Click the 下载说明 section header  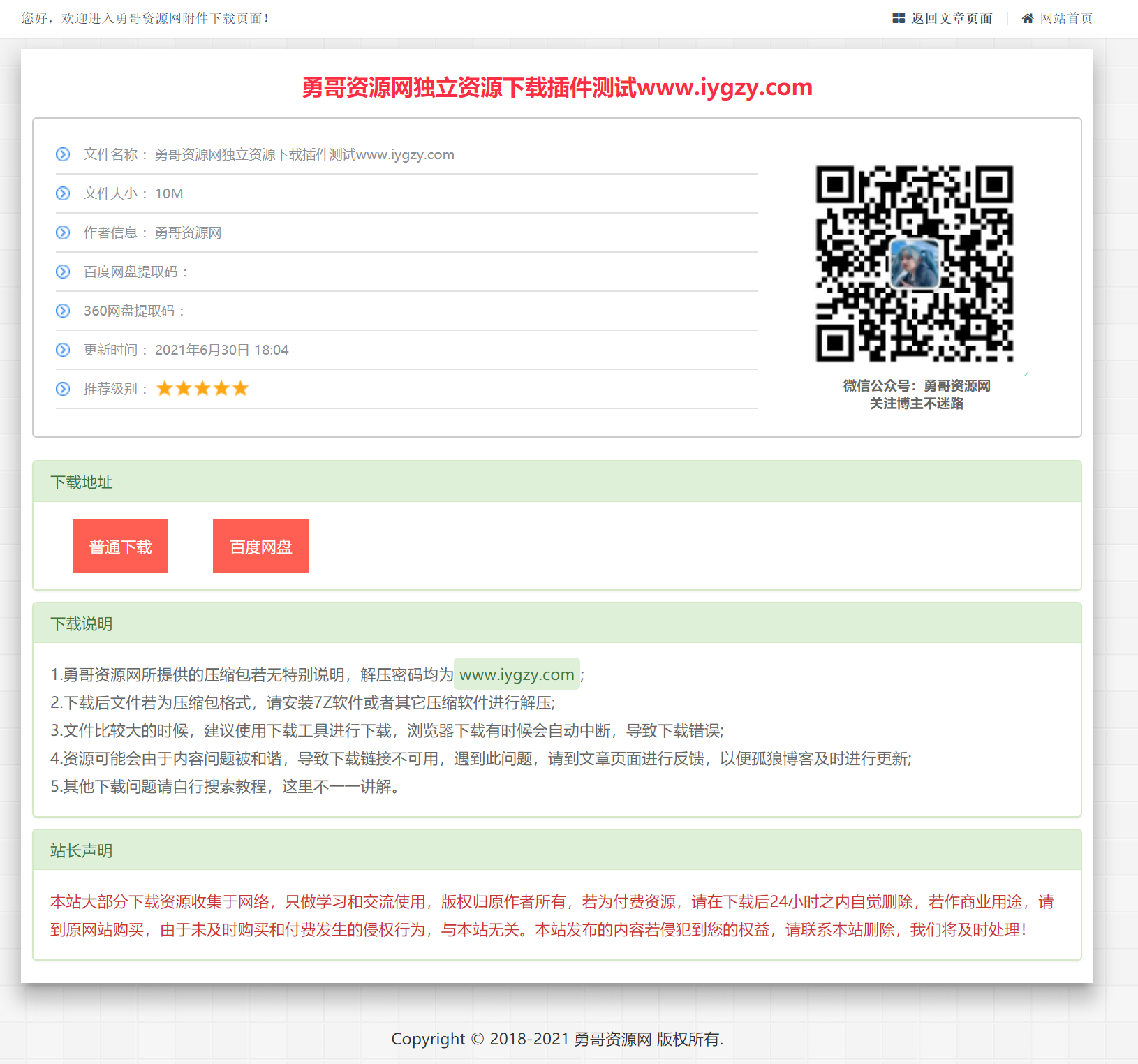pos(557,623)
